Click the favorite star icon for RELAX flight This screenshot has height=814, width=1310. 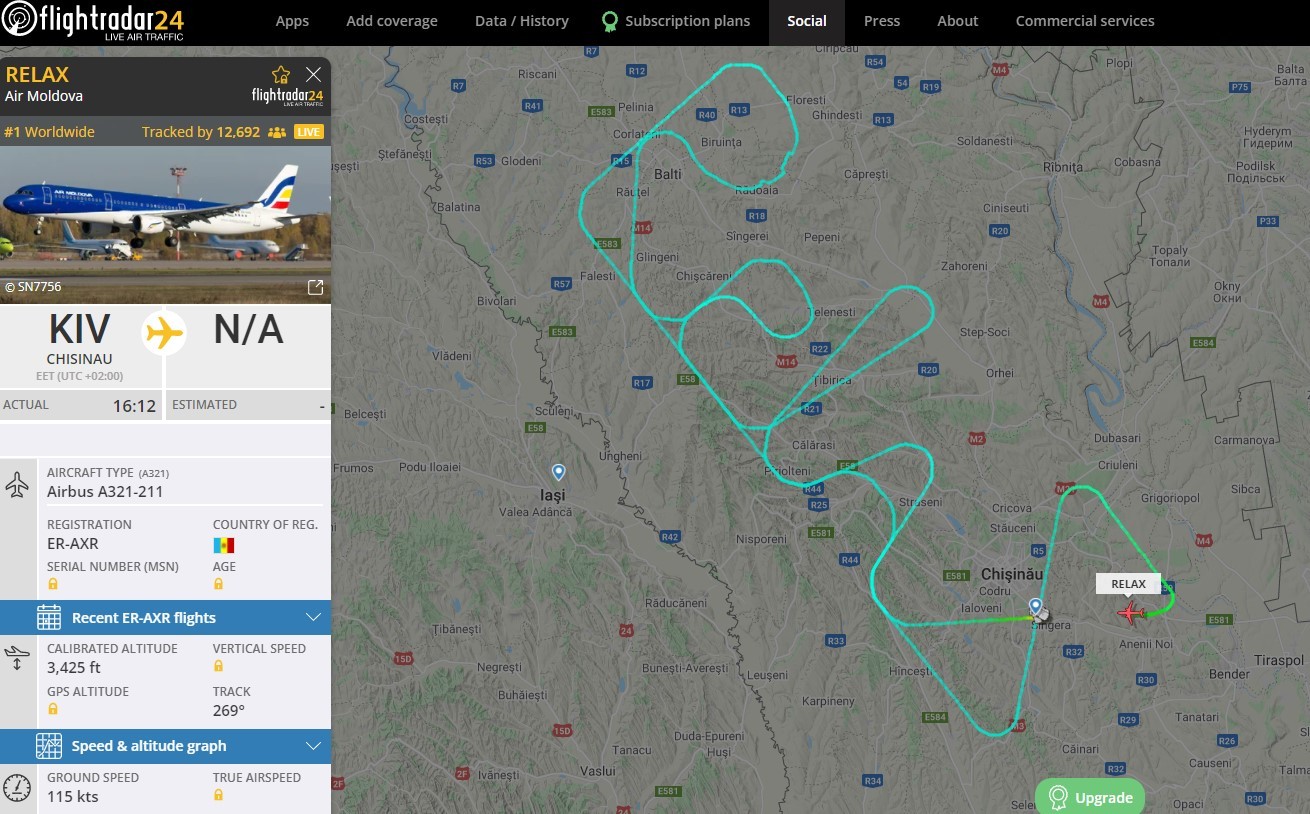click(281, 74)
